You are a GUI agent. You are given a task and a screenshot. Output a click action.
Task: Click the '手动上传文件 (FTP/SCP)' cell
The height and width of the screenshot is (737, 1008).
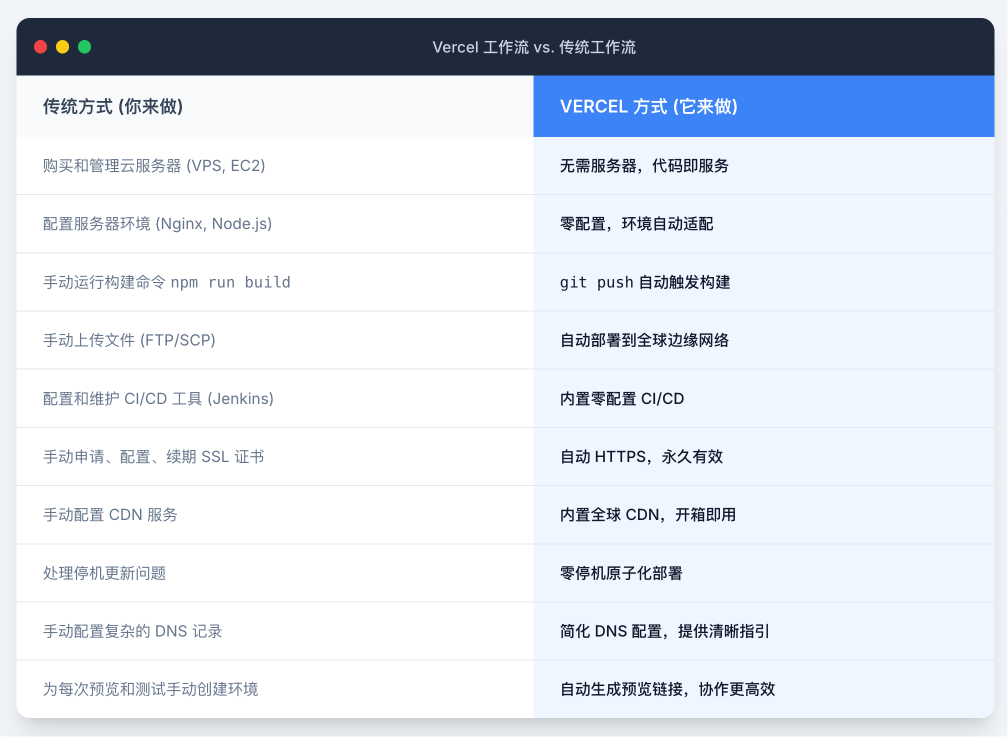129,340
